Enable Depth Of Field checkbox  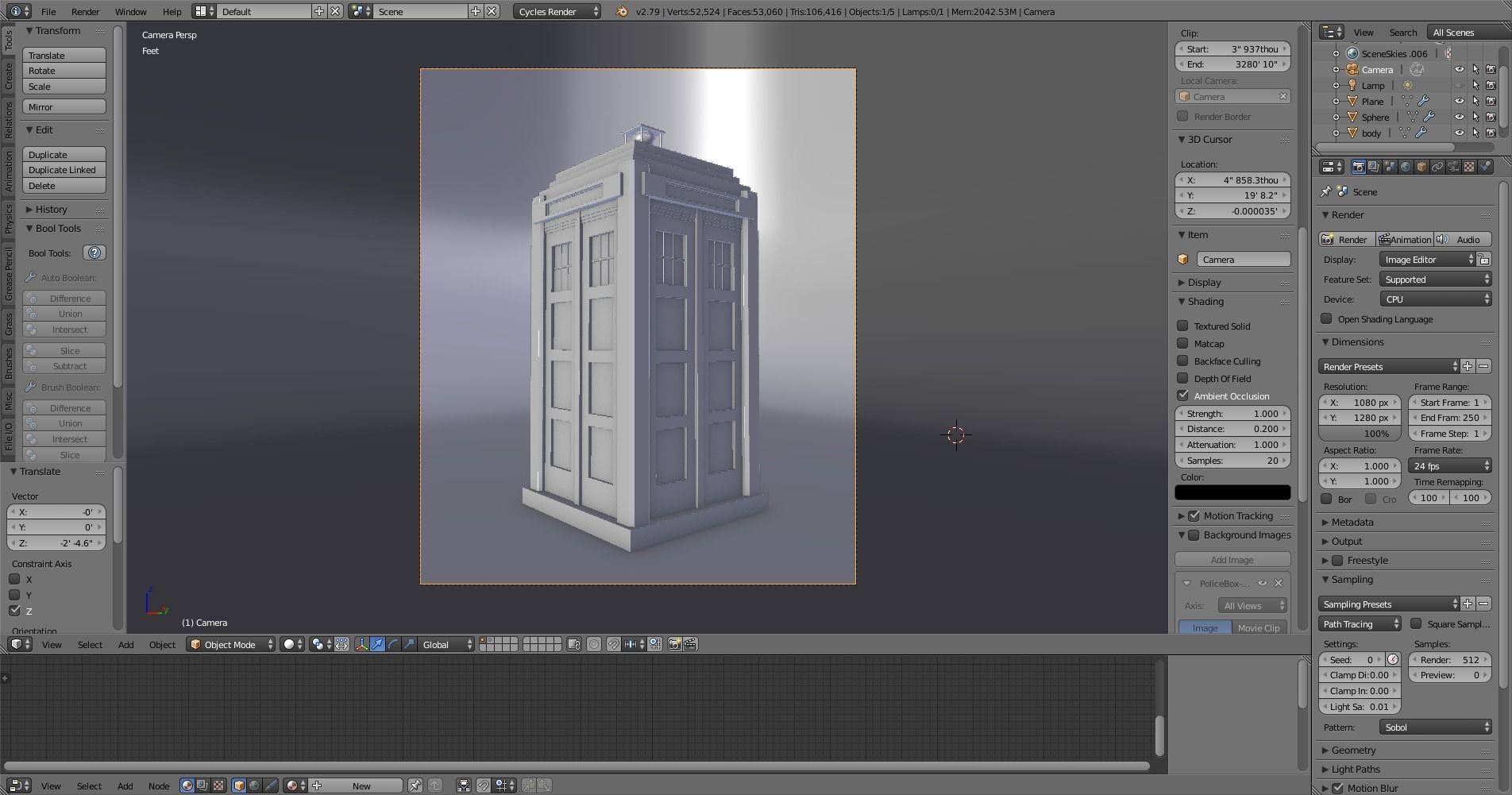[1182, 378]
